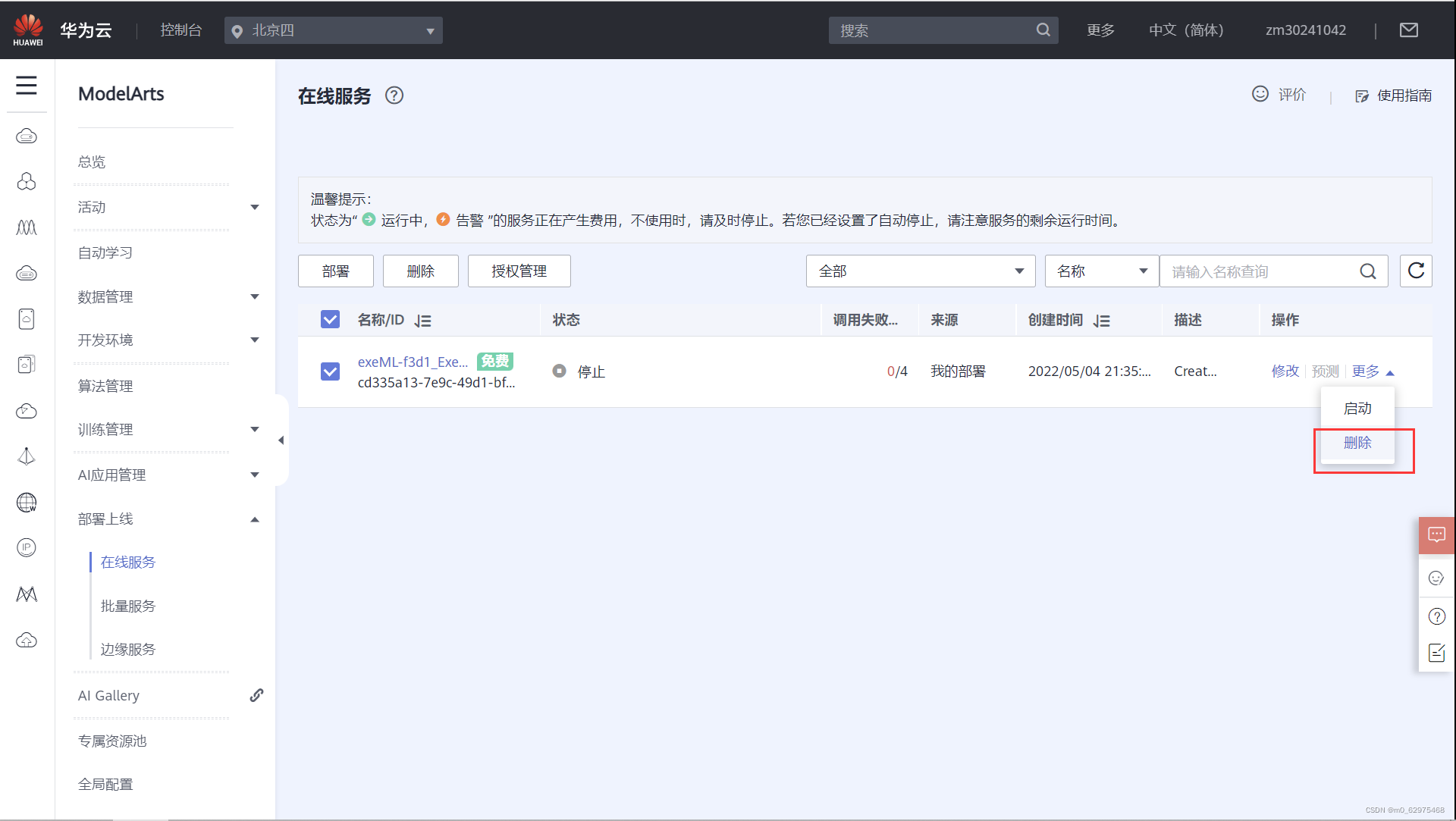
Task: Click 控制台 in the top bar
Action: pos(181,30)
